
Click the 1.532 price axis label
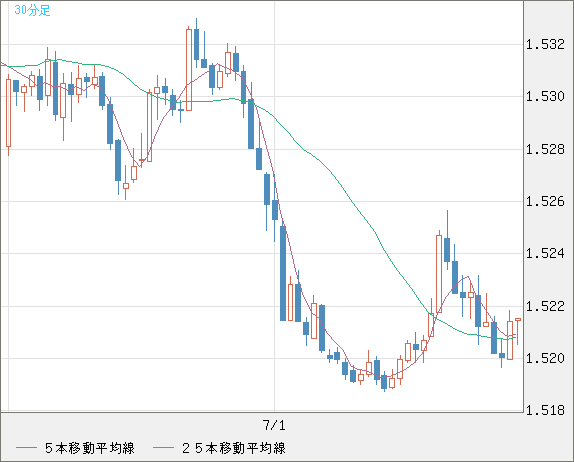click(x=545, y=44)
